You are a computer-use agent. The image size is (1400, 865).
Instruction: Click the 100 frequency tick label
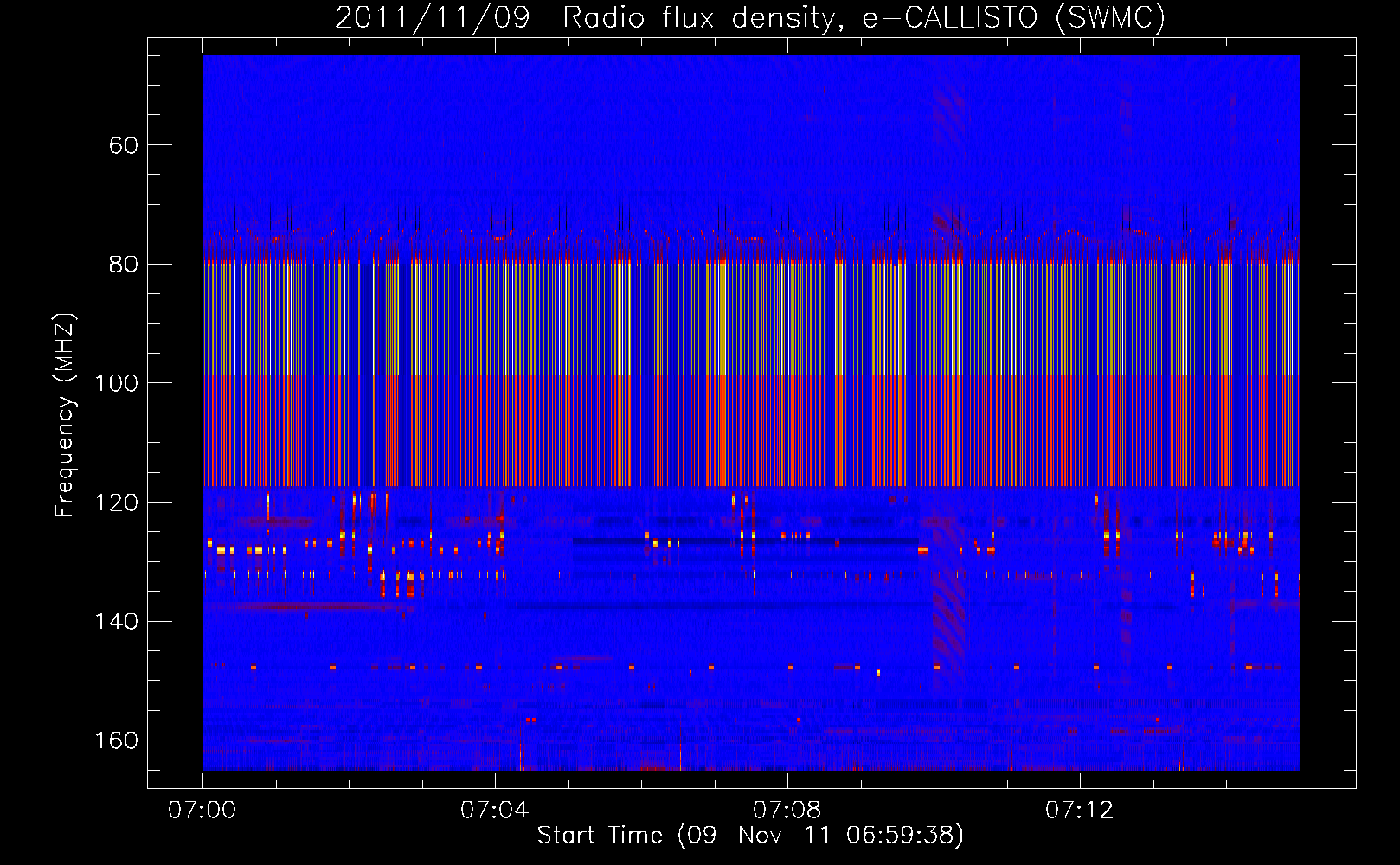click(116, 383)
